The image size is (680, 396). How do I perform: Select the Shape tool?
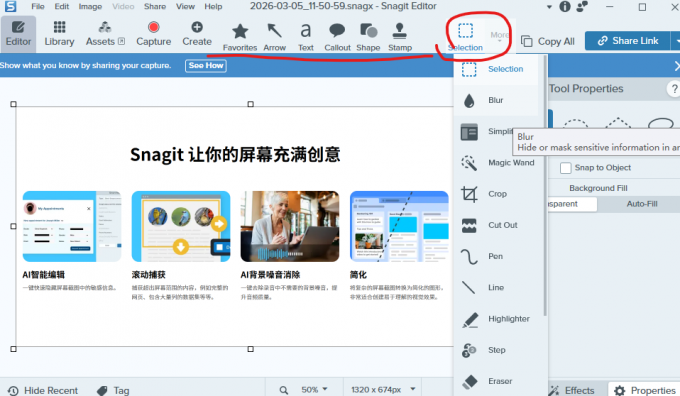[x=368, y=37]
